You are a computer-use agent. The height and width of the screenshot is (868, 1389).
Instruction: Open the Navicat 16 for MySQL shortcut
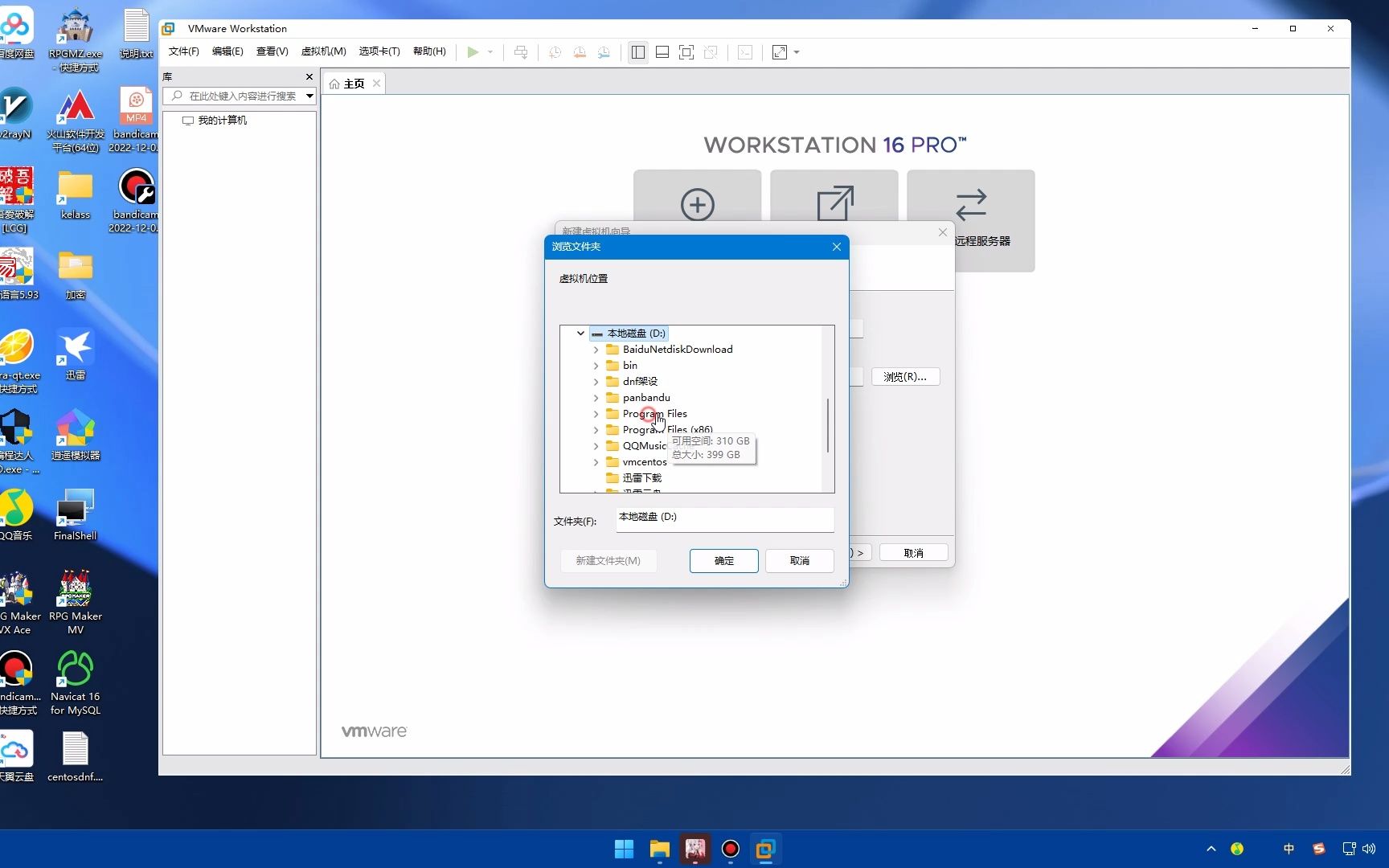click(75, 682)
